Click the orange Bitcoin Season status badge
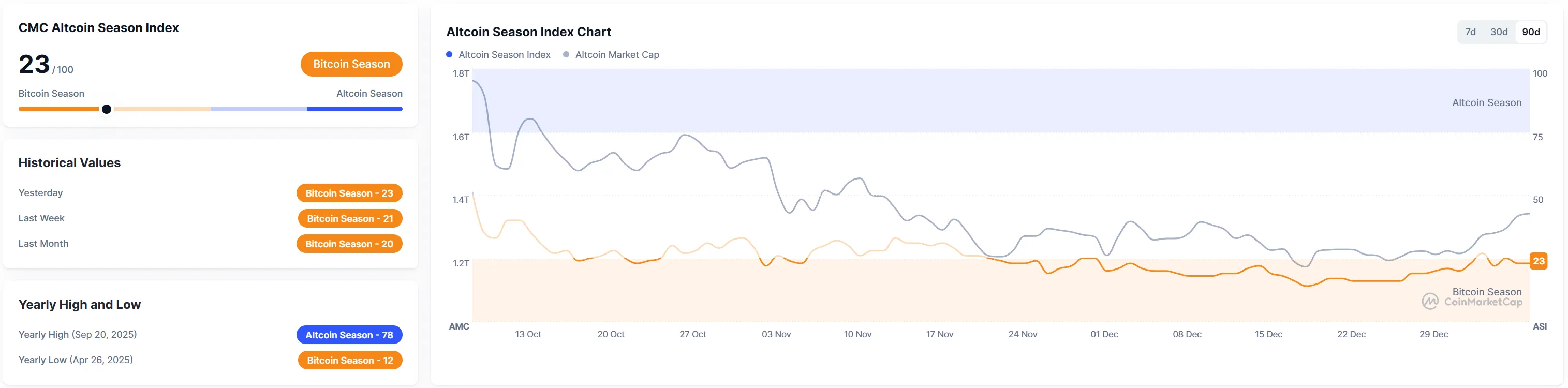This screenshot has width=1568, height=388. coord(351,65)
